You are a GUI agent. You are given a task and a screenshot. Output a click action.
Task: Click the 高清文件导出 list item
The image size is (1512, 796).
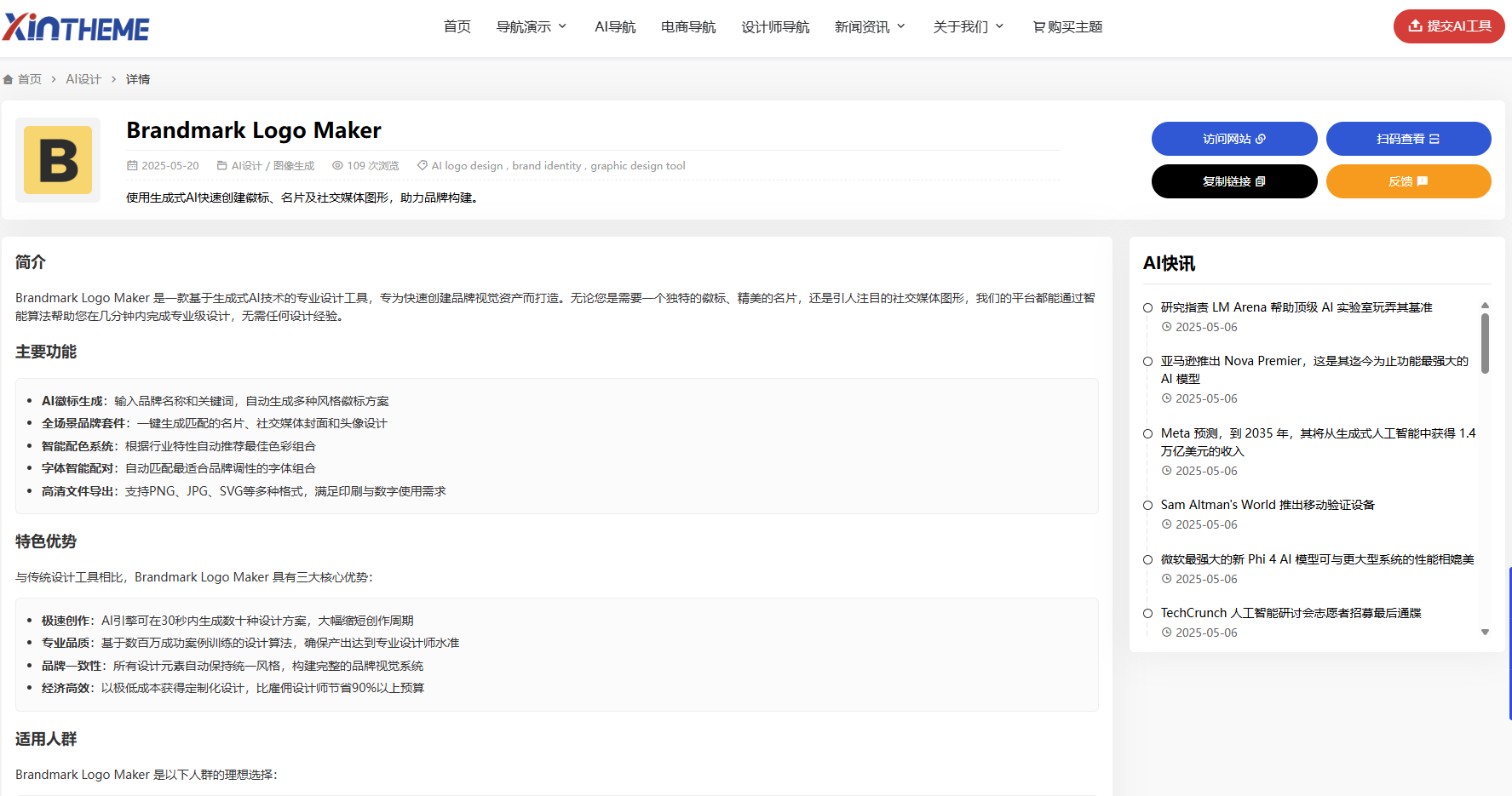coord(244,491)
